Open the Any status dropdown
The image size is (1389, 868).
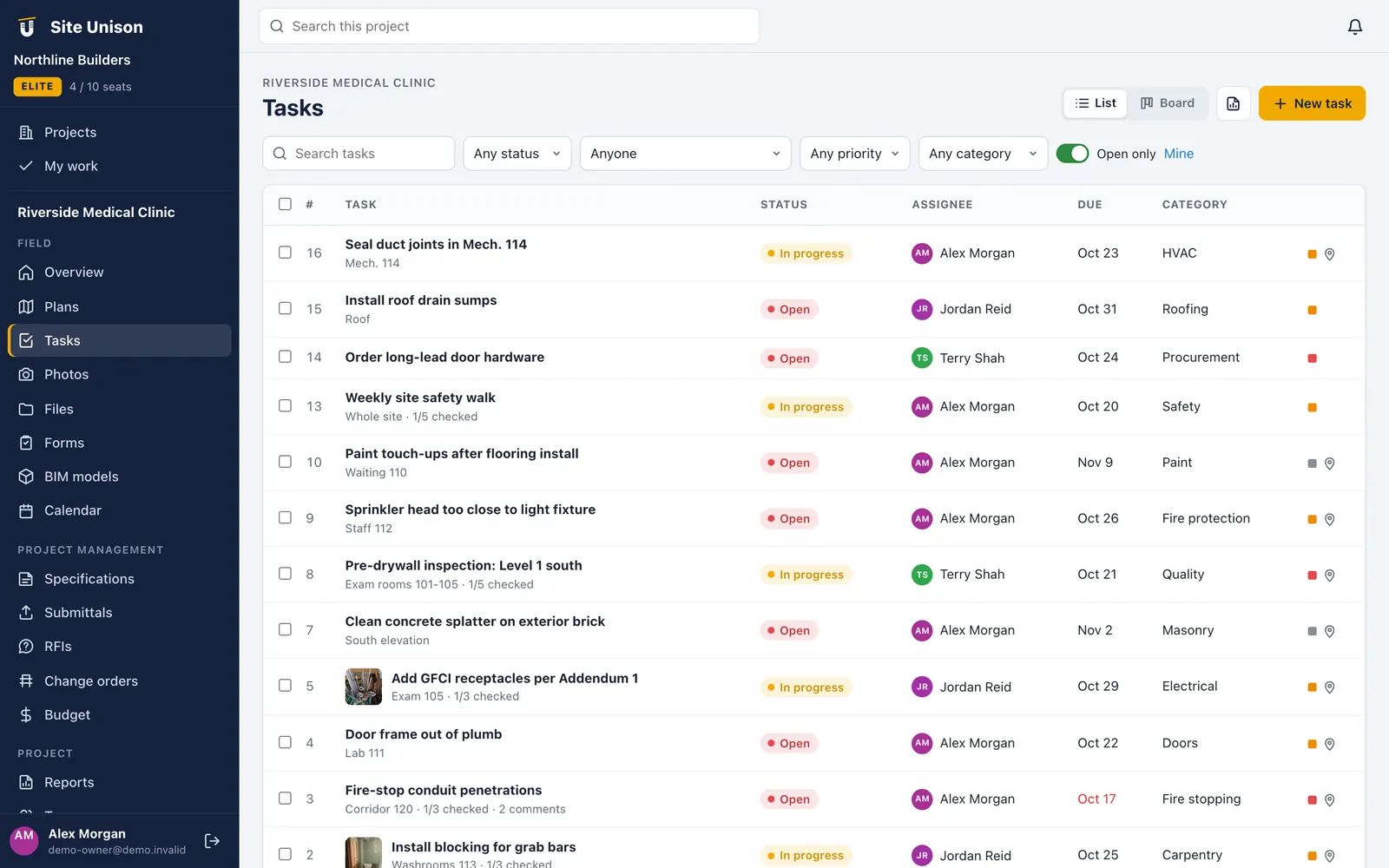coord(517,154)
